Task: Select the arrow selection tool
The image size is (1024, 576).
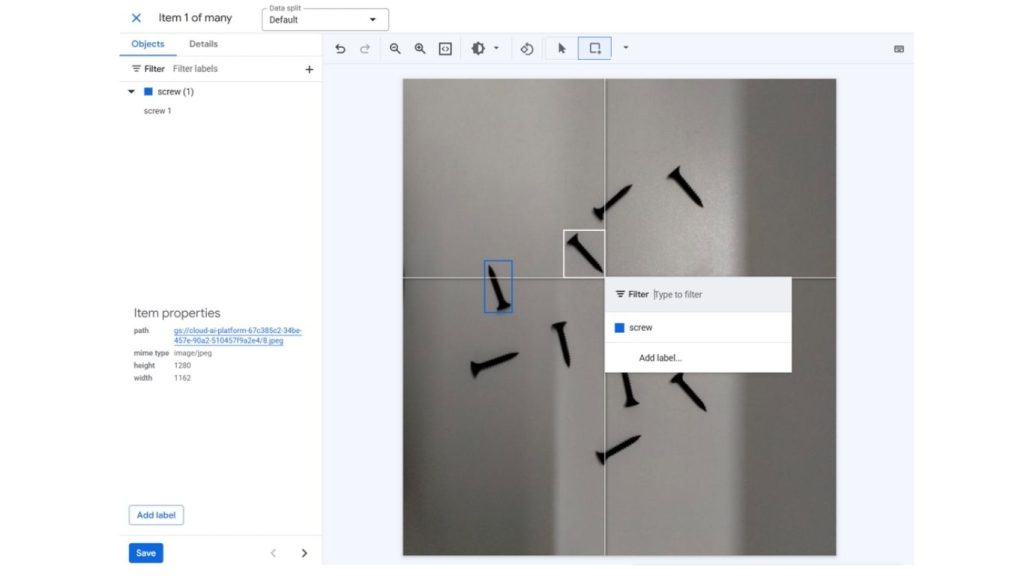Action: coord(560,48)
